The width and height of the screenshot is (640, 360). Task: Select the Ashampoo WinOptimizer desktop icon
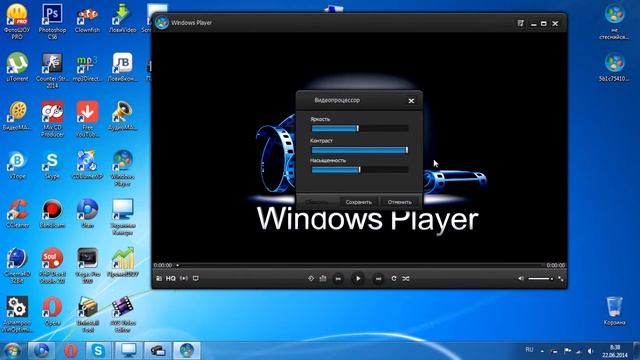[17, 314]
